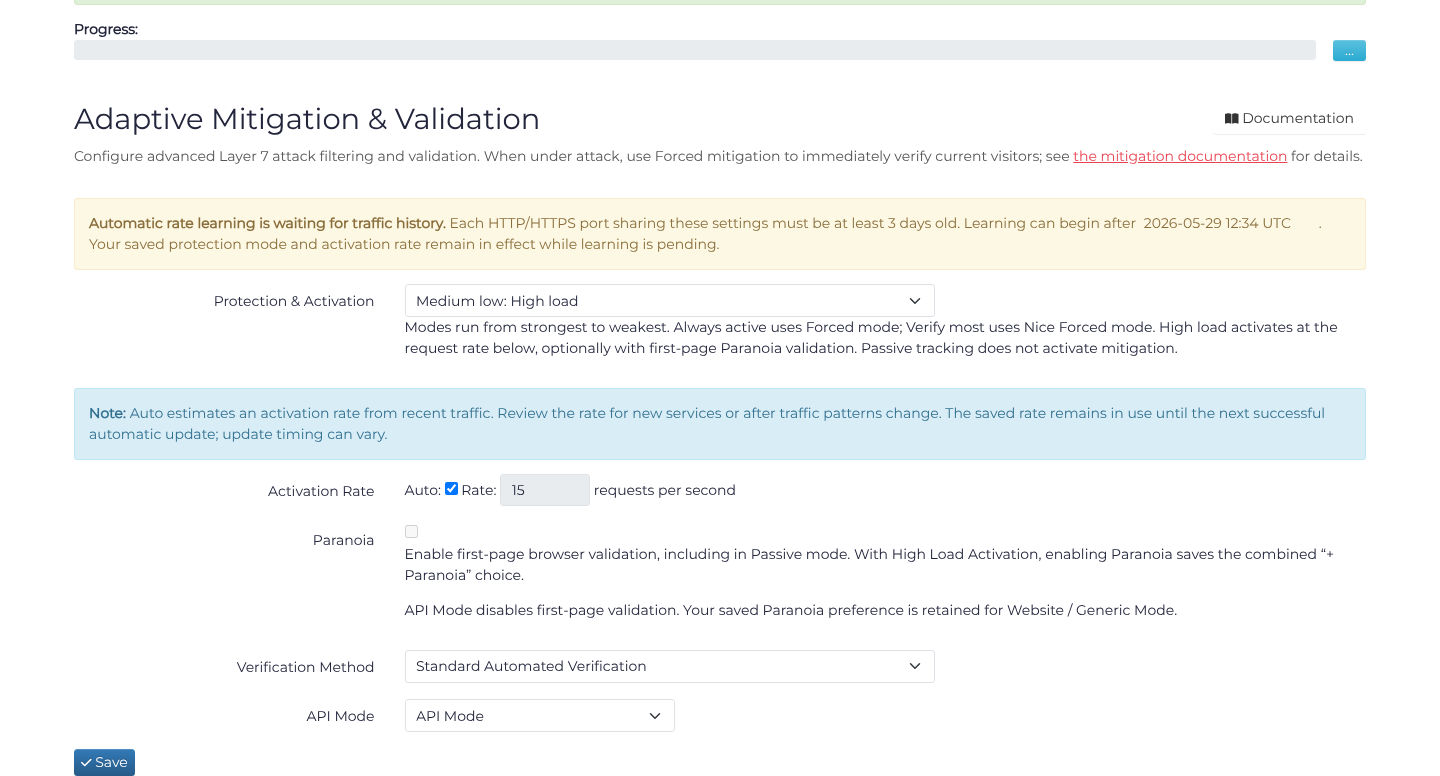The image size is (1440, 776).
Task: Expand the Verification Method dropdown
Action: click(669, 667)
